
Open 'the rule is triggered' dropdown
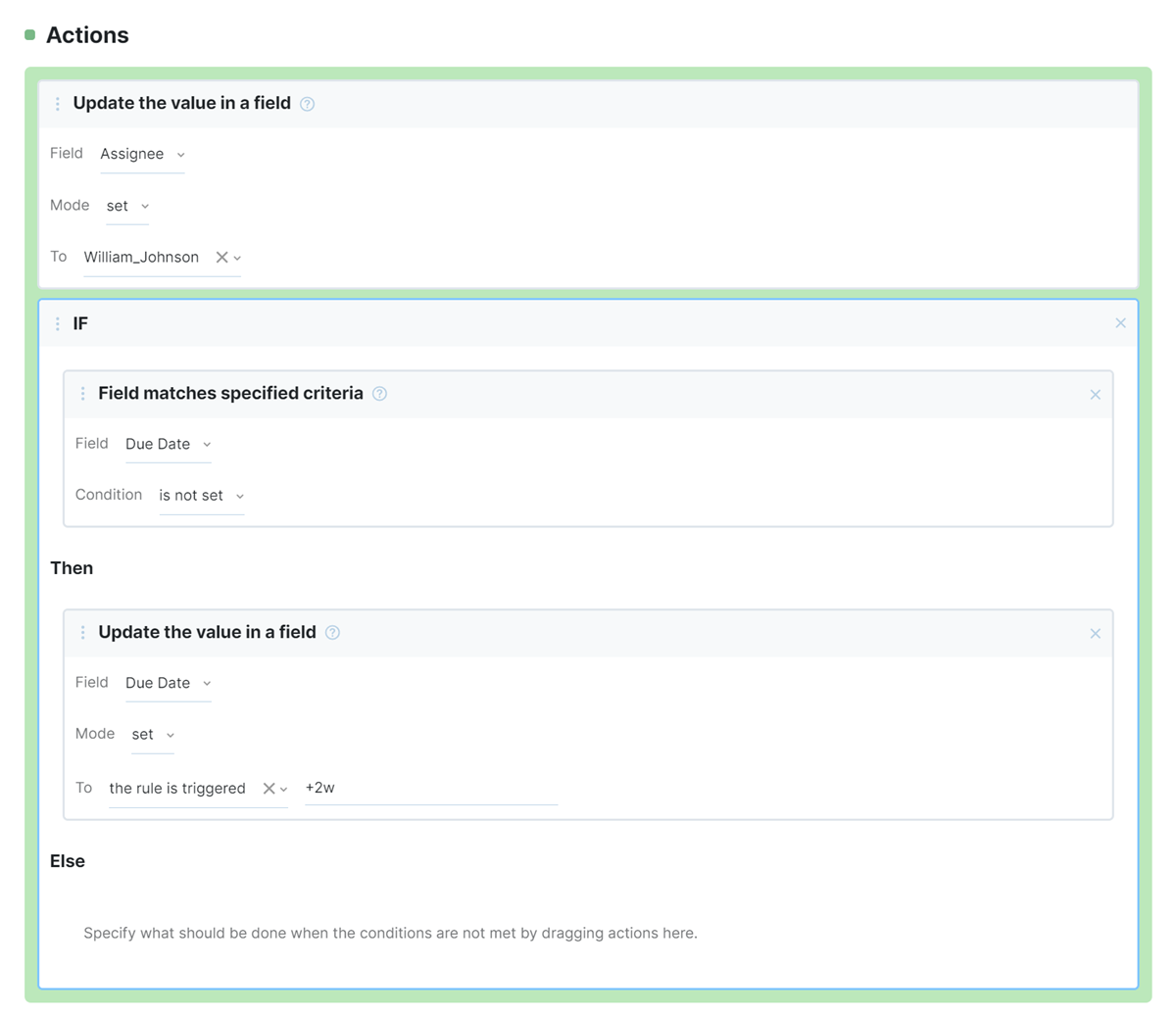coord(284,788)
